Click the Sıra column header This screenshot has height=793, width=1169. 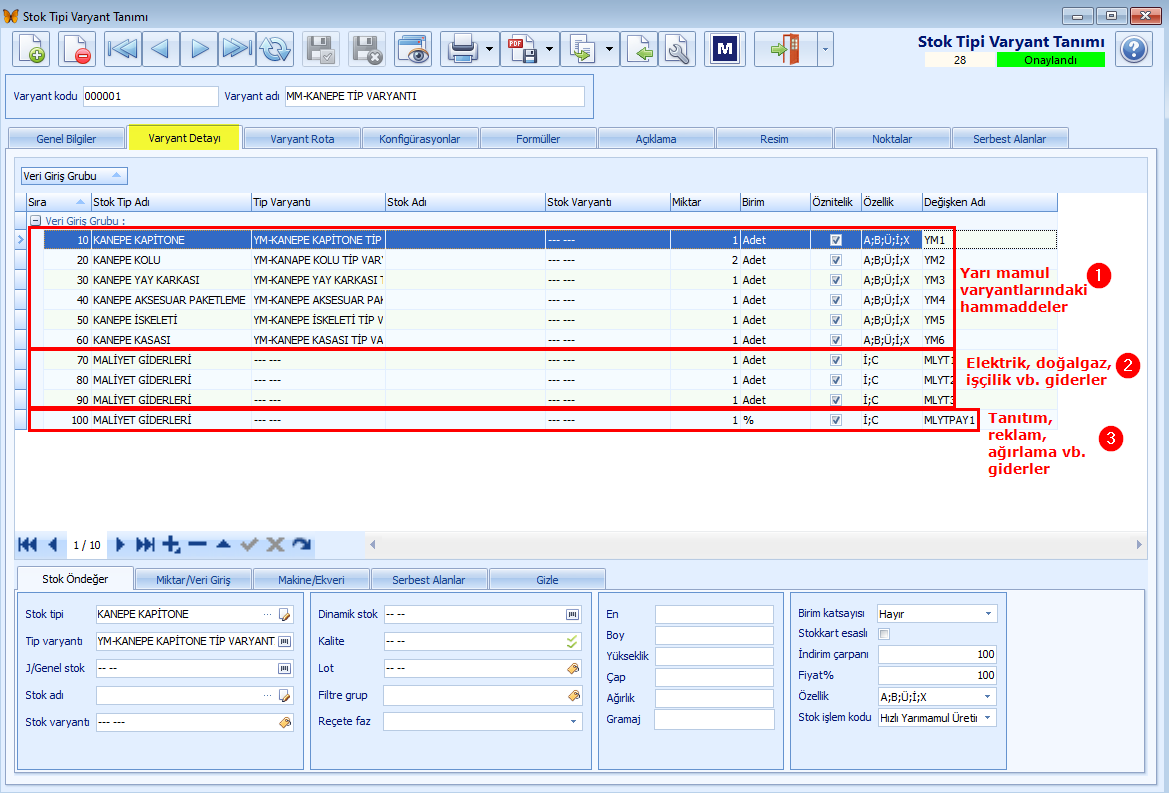[58, 202]
